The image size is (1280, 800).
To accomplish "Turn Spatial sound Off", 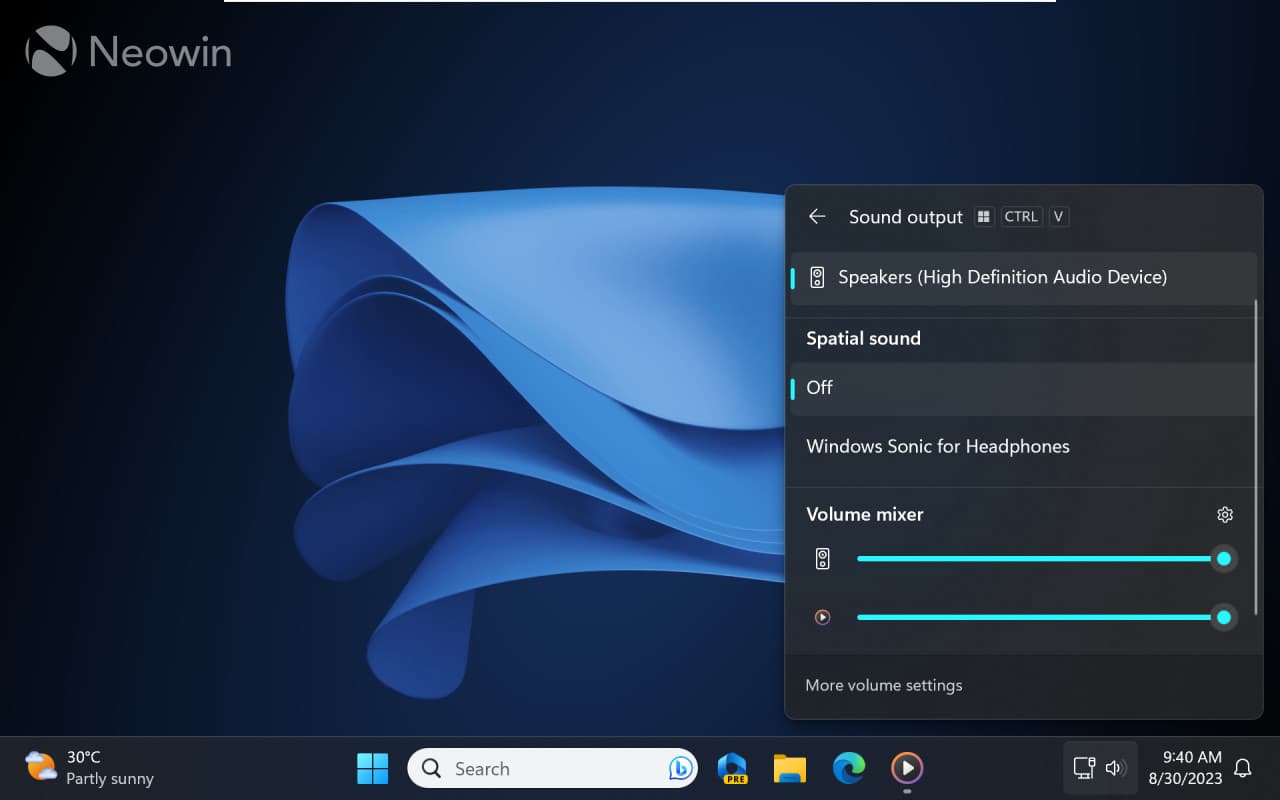I will point(820,388).
